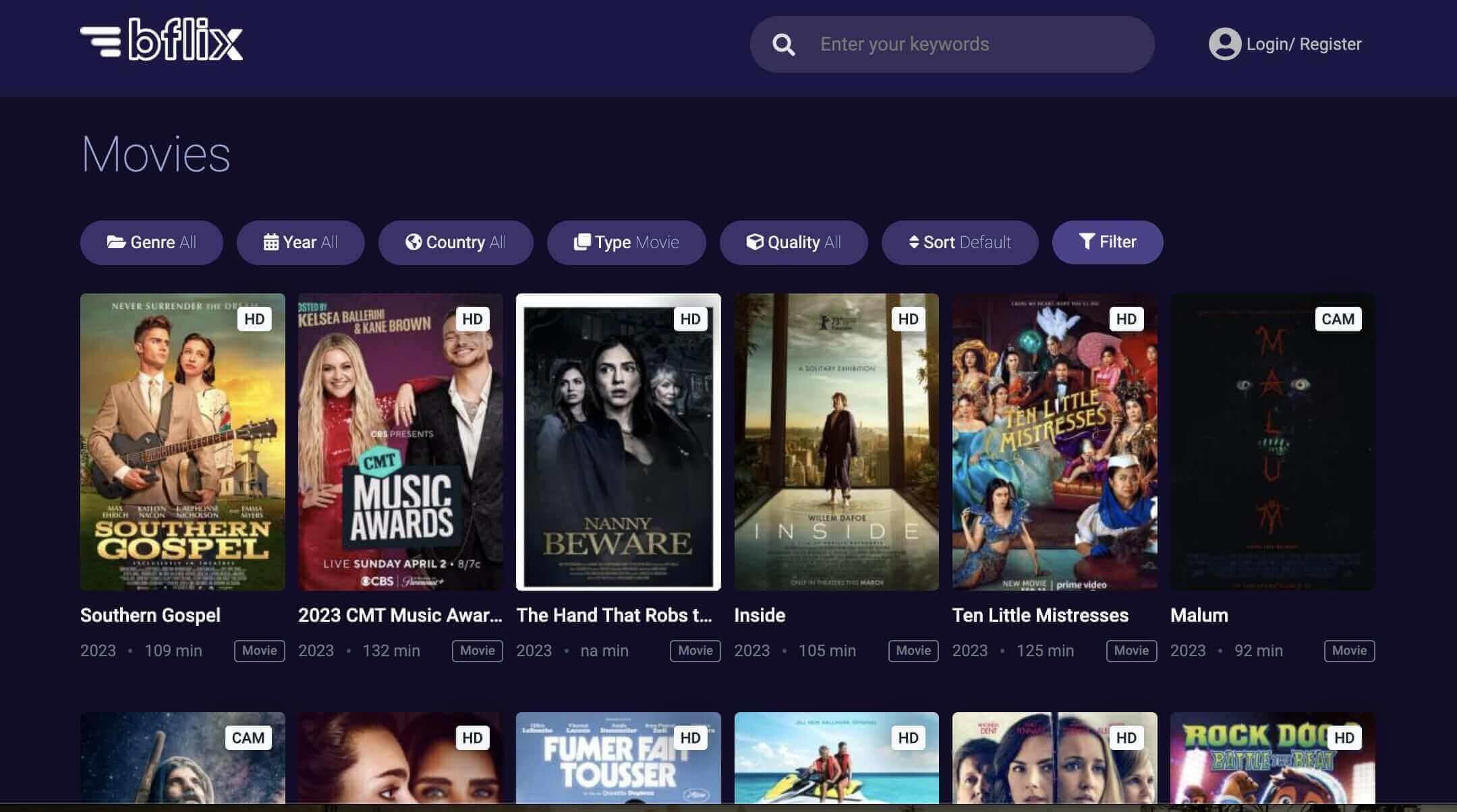Click the sort arrows icon in the Sort filter
This screenshot has height=812, width=1457.
tap(914, 242)
